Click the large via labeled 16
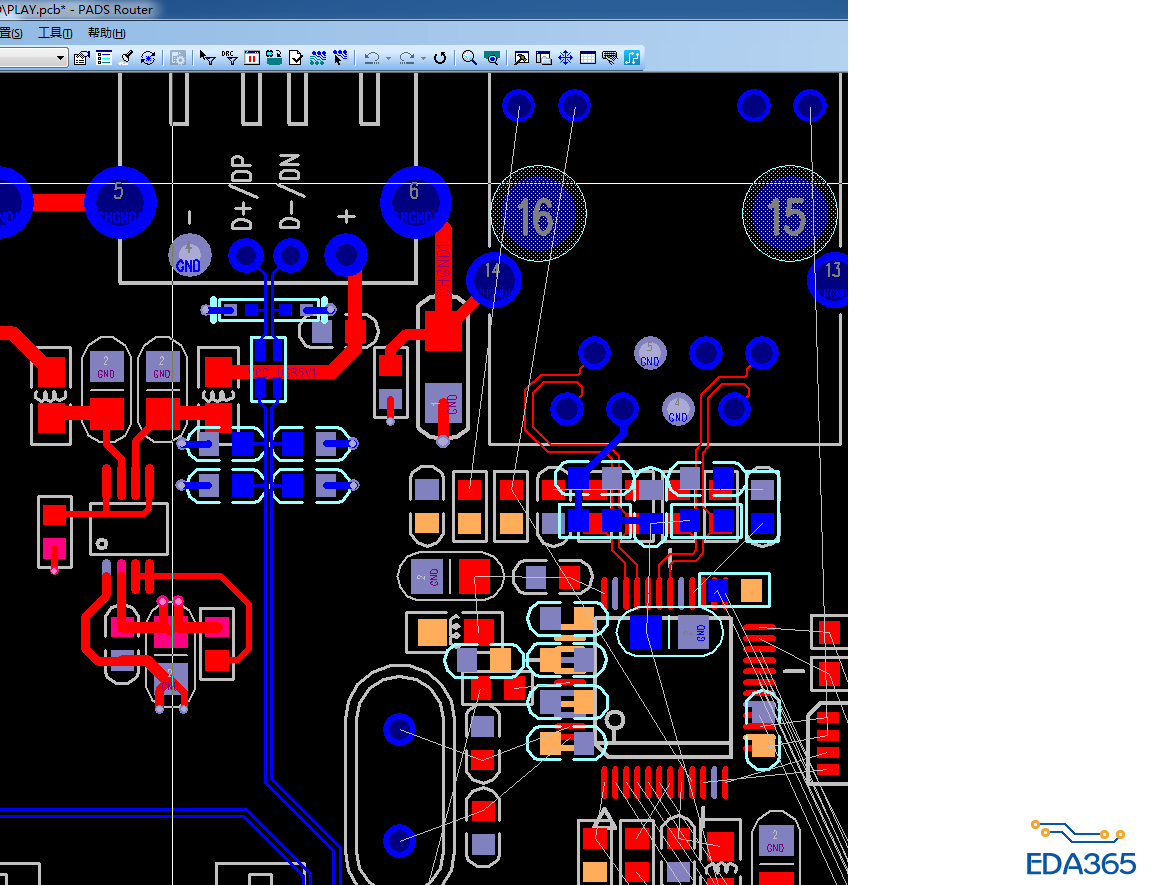Screen dimensions: 1152x885 (539, 214)
